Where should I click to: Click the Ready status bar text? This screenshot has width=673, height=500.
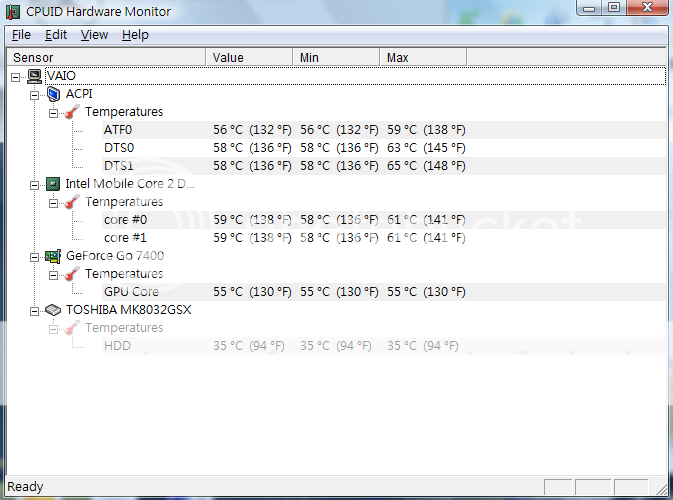click(25, 487)
